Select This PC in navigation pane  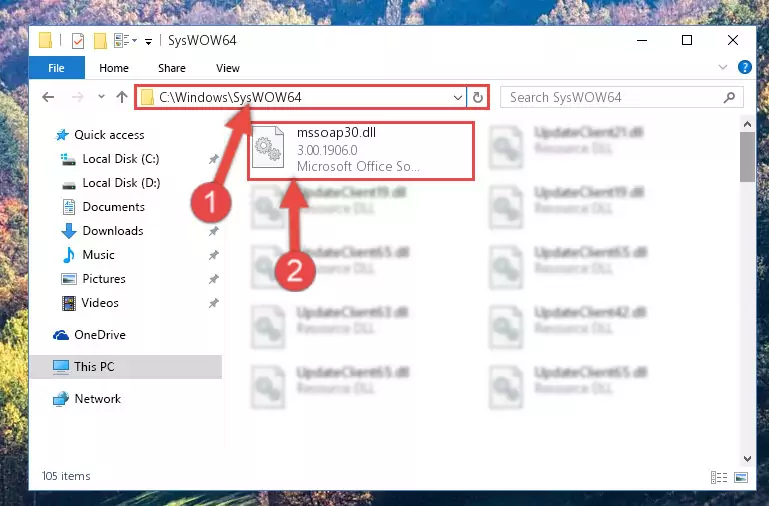126,367
